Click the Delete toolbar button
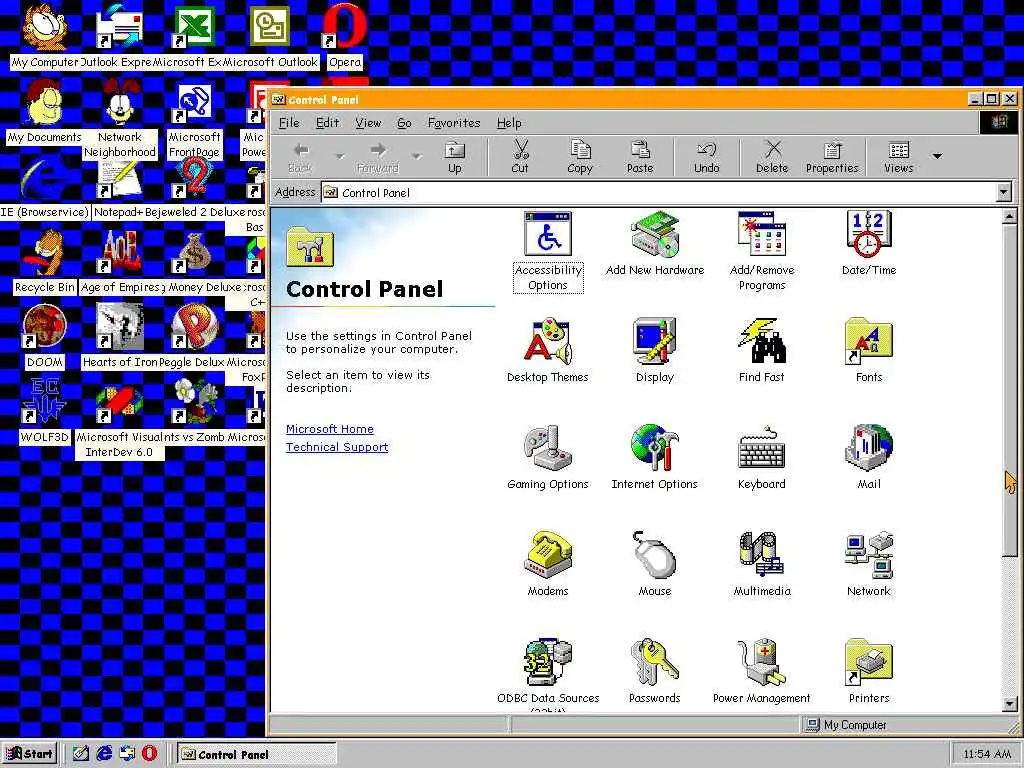This screenshot has height=768, width=1024. click(x=772, y=157)
